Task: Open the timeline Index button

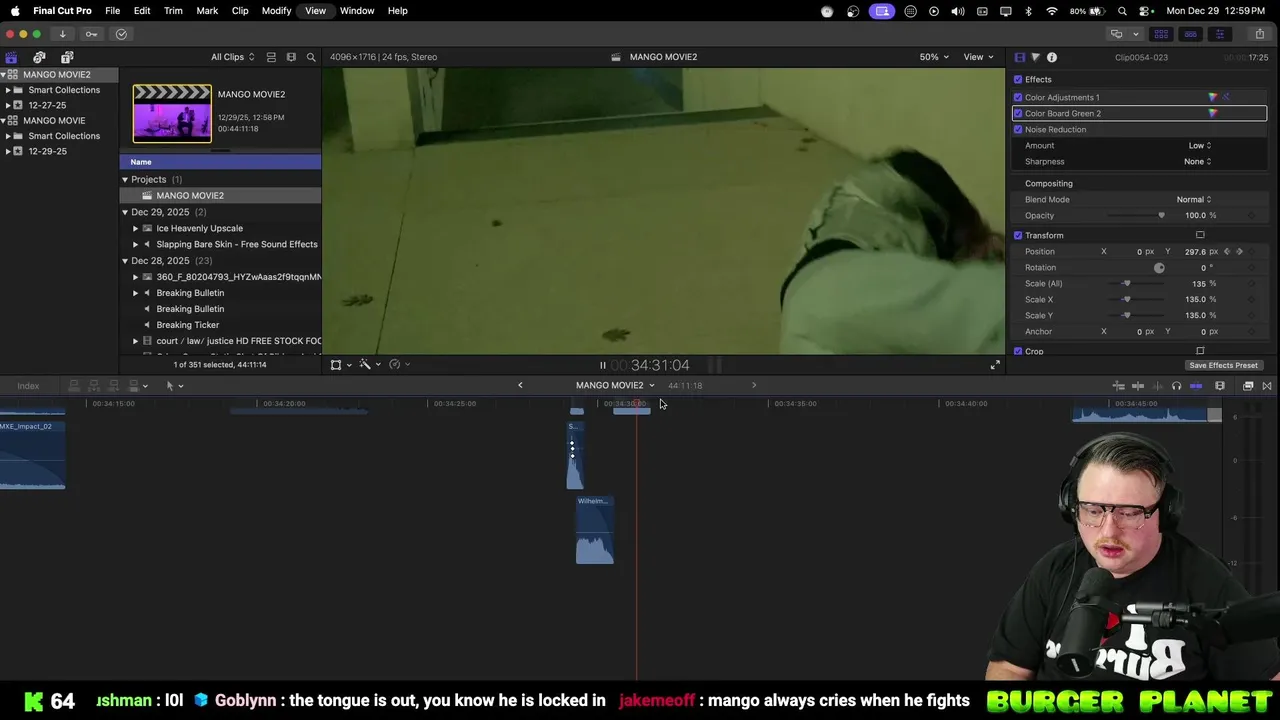Action: [28, 386]
